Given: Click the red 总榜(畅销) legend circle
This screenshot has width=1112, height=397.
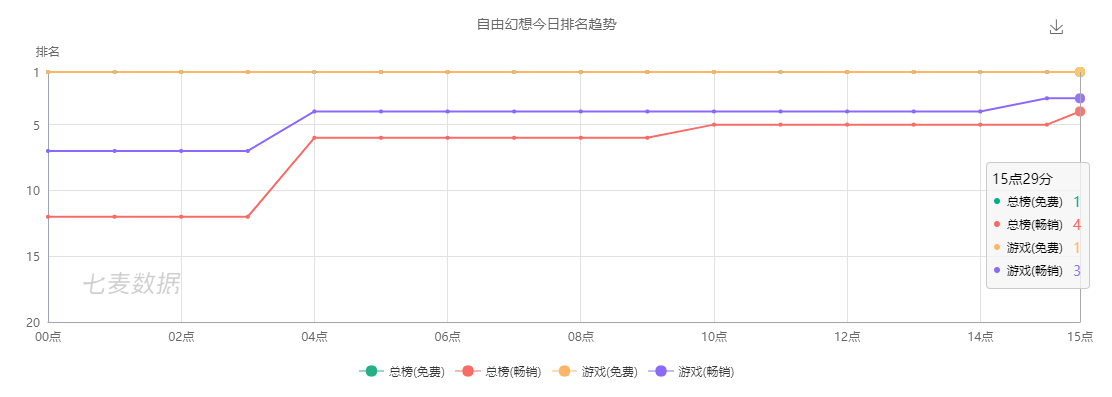Looking at the screenshot, I should [x=467, y=371].
